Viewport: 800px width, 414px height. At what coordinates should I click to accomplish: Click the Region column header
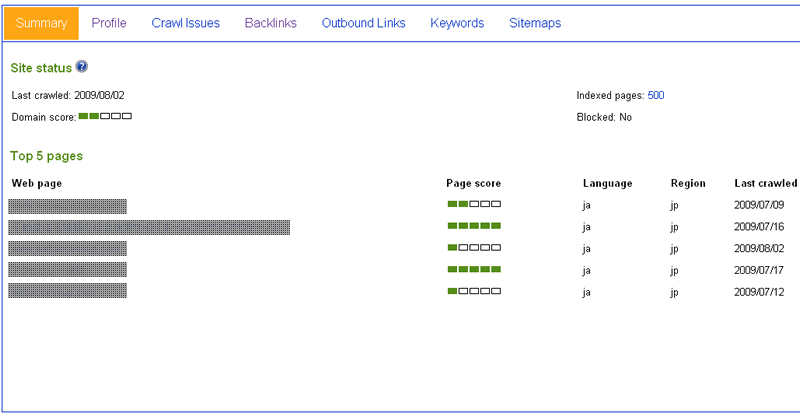[688, 184]
